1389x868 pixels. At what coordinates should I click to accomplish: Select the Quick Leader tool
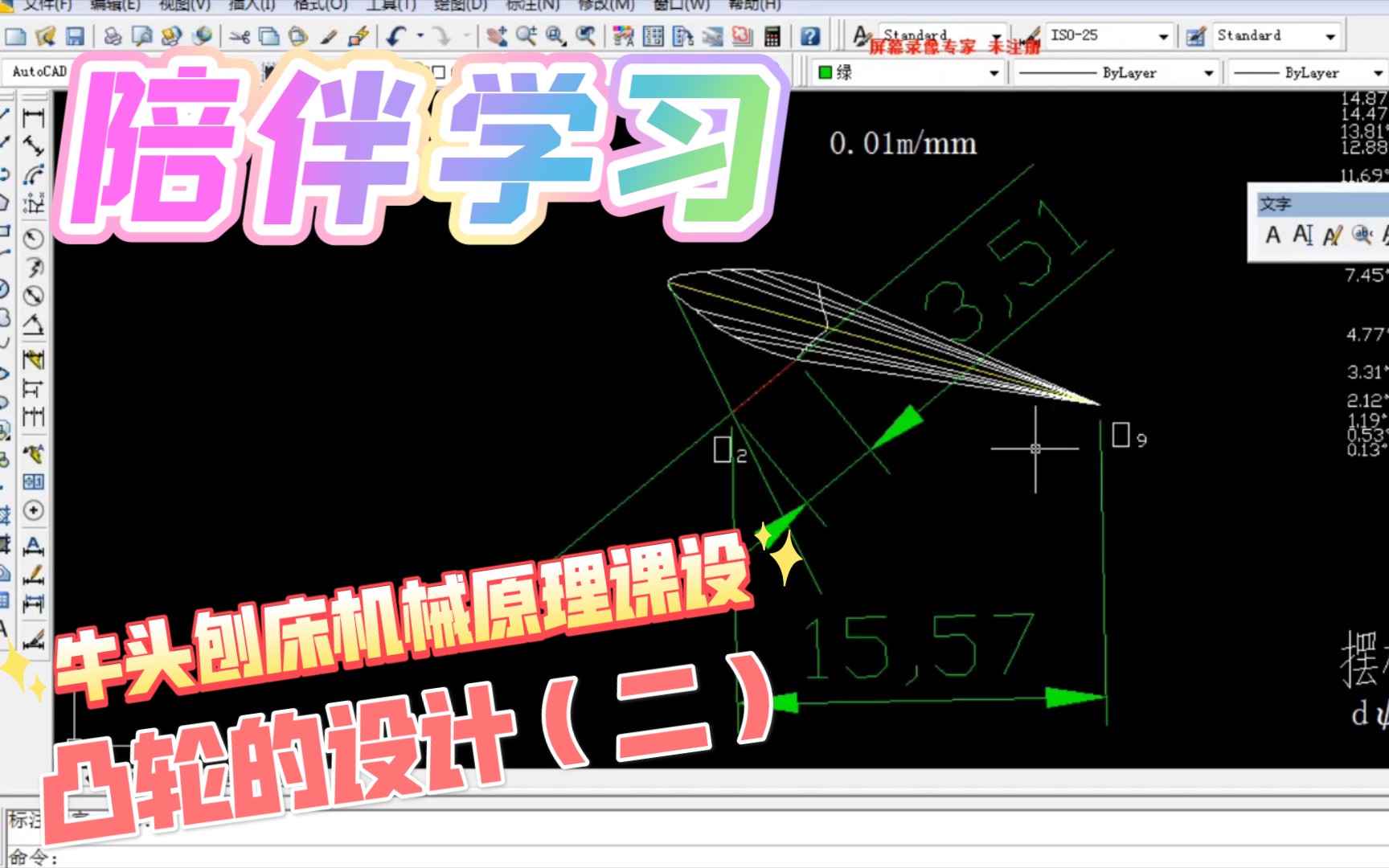(x=33, y=454)
